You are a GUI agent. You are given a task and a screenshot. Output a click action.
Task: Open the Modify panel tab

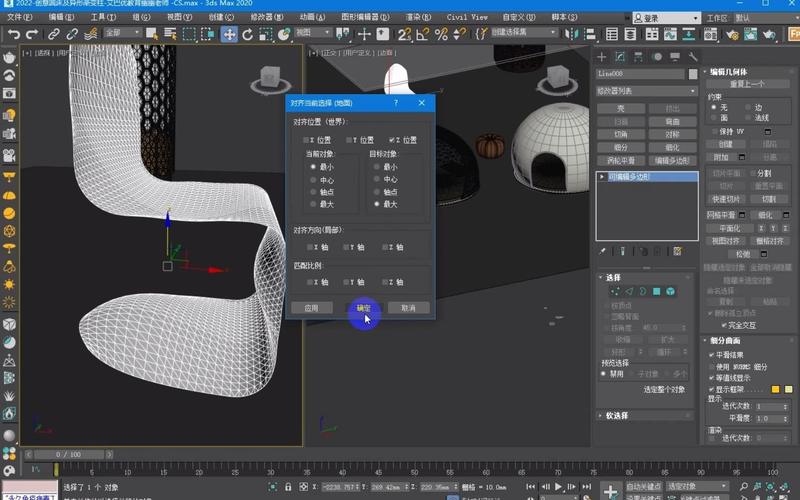(x=620, y=56)
